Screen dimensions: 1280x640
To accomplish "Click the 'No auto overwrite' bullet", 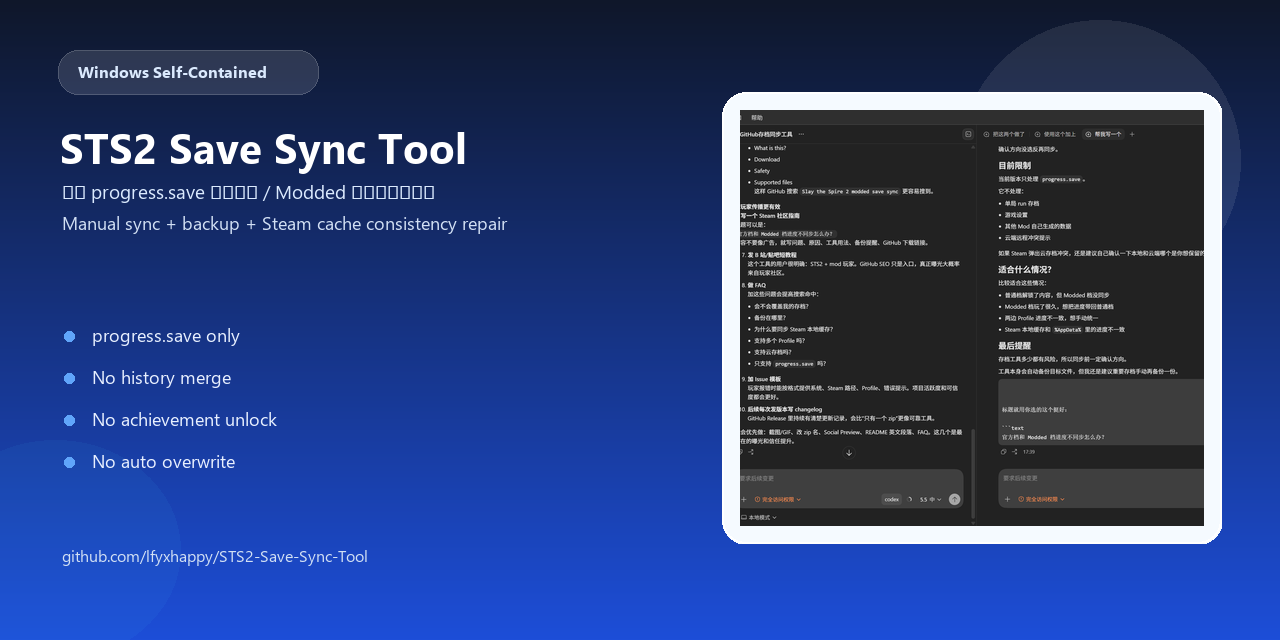I will (163, 462).
